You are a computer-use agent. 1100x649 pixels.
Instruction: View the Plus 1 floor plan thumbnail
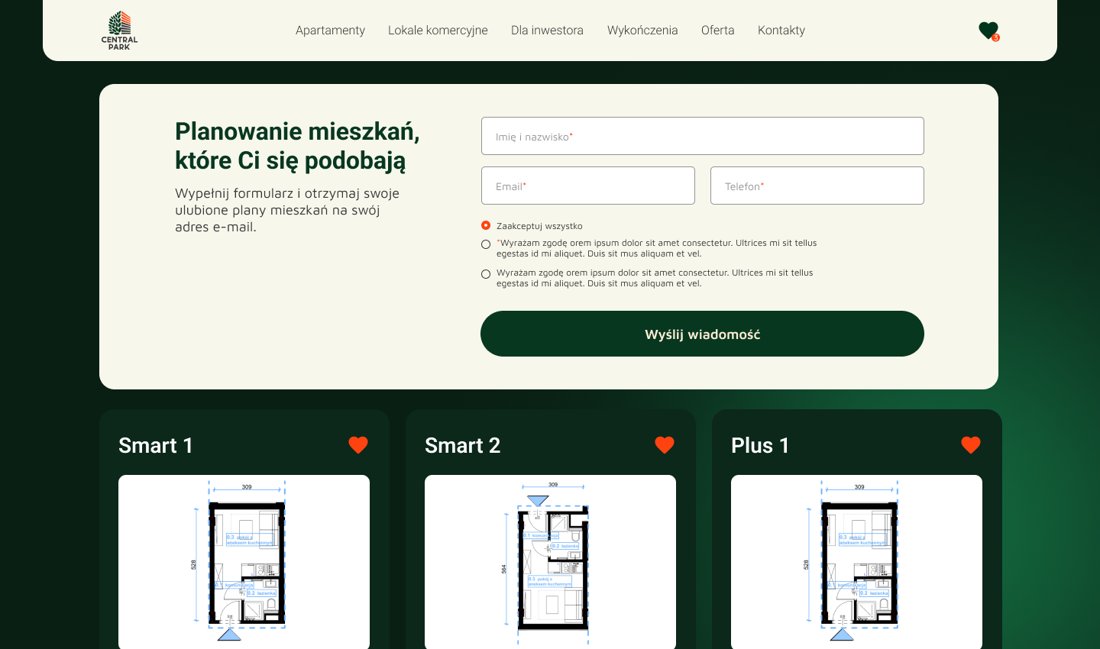857,562
